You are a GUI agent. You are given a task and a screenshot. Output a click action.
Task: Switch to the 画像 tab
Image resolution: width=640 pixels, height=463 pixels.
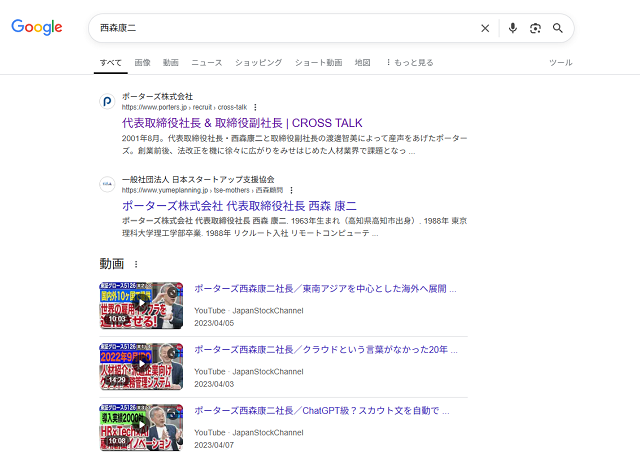point(142,62)
